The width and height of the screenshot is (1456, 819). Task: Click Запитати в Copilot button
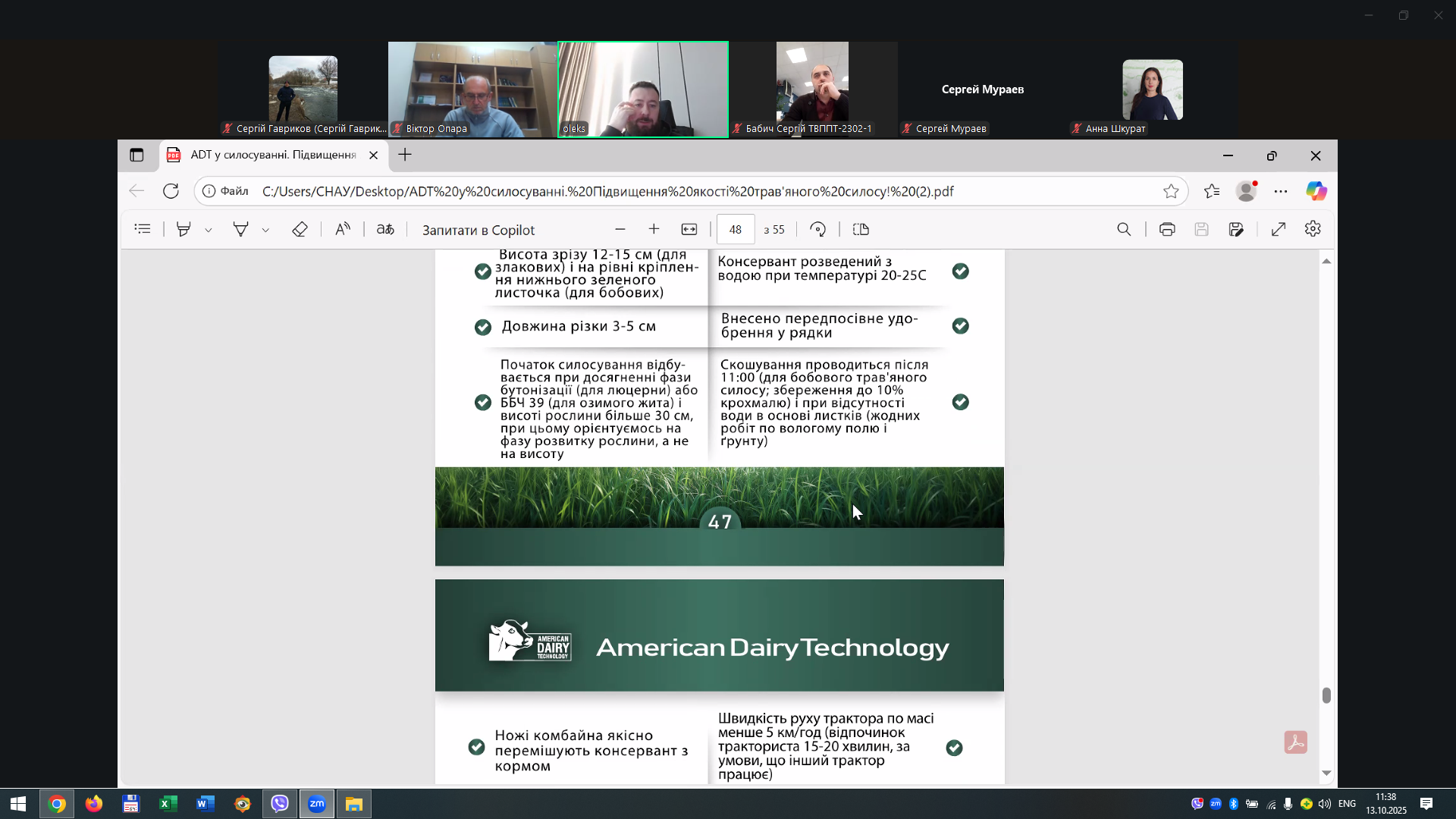[x=478, y=230]
